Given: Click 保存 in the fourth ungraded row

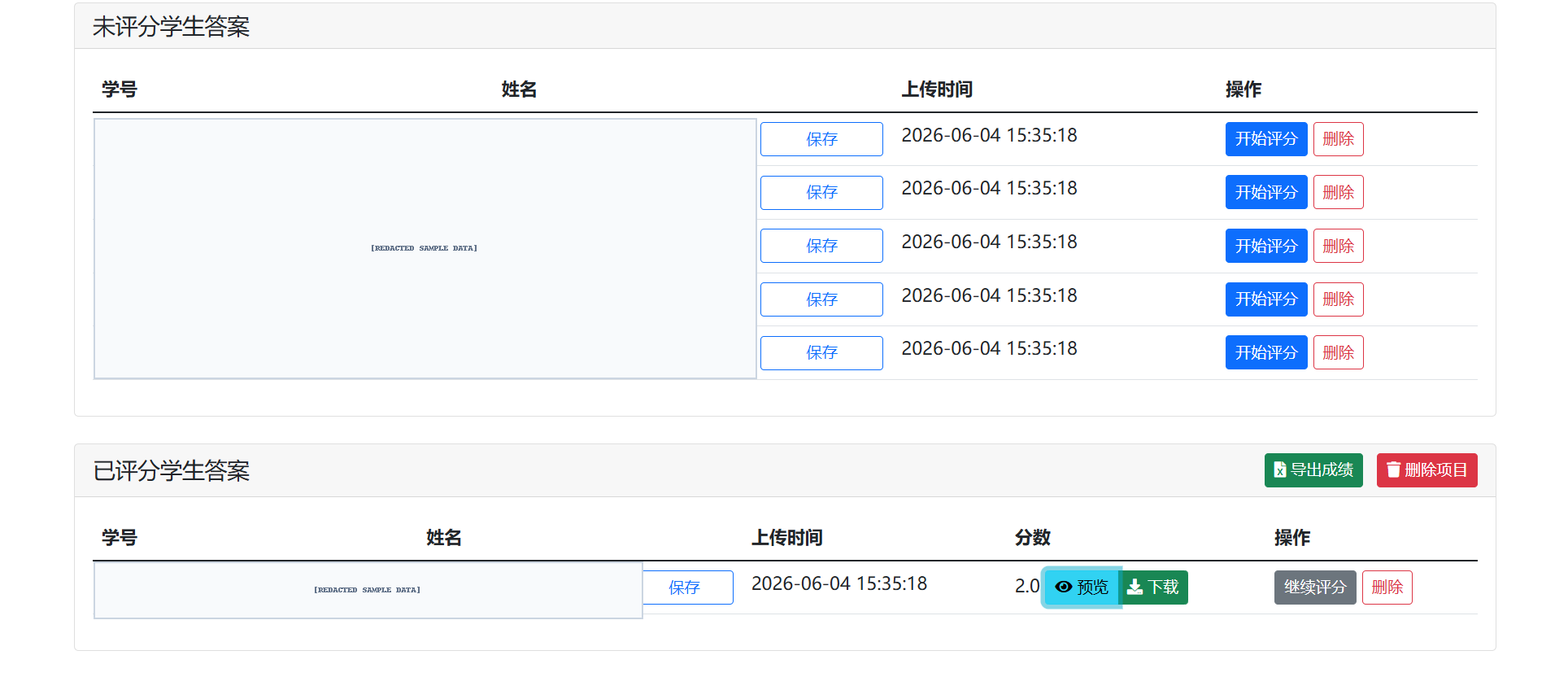Looking at the screenshot, I should [x=821, y=299].
